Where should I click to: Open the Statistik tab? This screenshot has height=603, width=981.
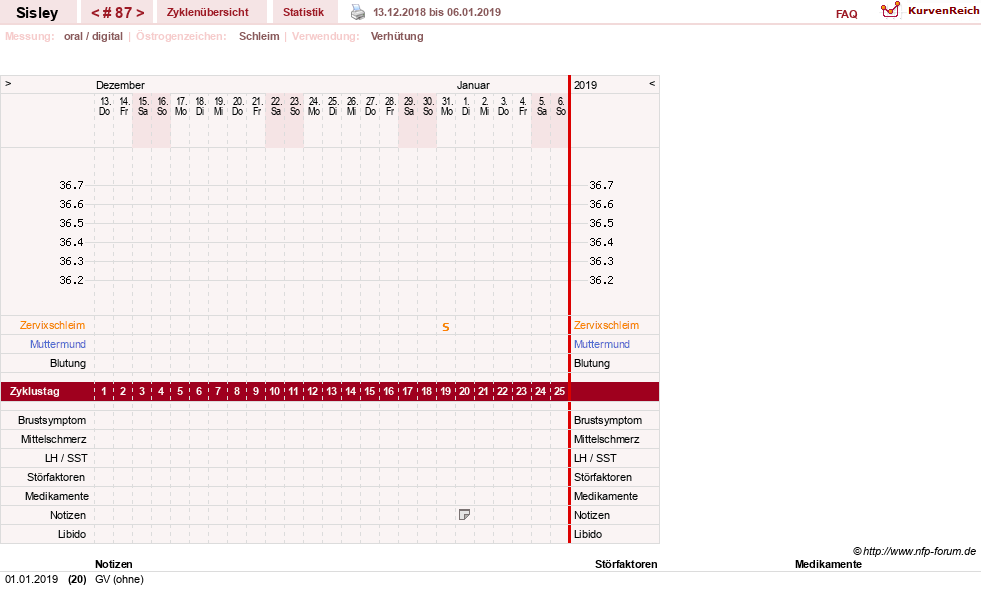tap(303, 12)
